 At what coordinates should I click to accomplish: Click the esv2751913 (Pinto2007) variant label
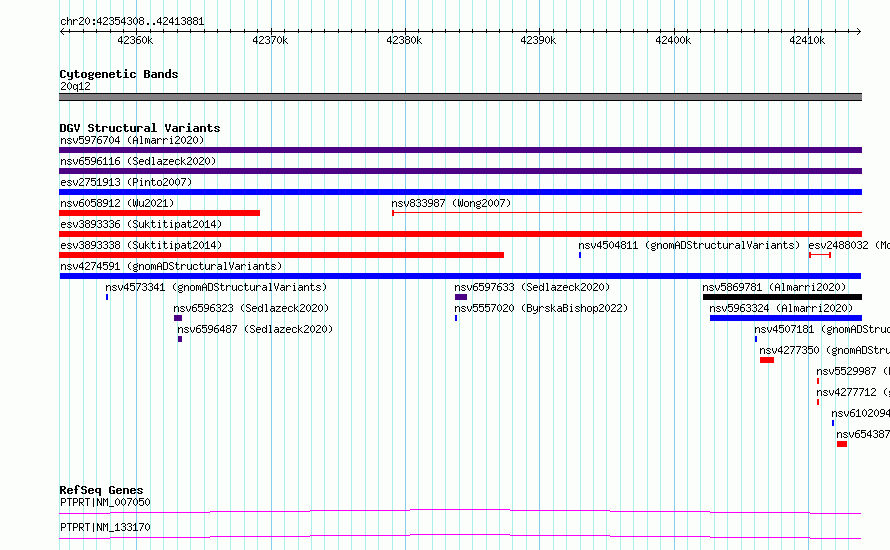pos(126,182)
